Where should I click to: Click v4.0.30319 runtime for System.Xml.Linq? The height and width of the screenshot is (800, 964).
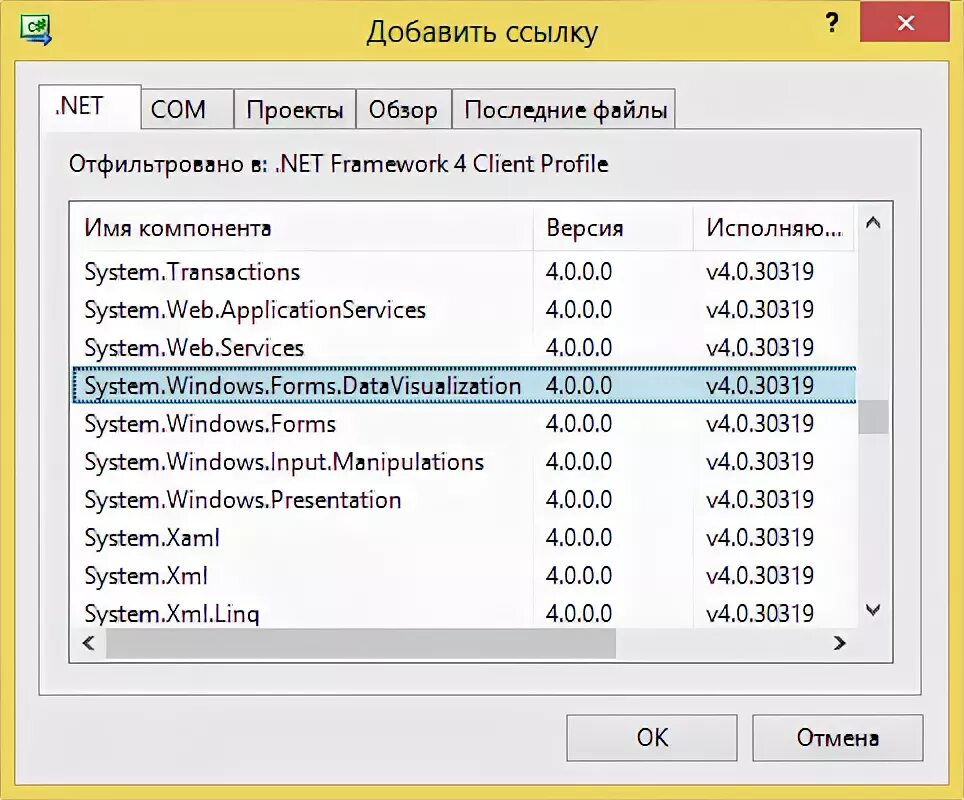tap(760, 614)
